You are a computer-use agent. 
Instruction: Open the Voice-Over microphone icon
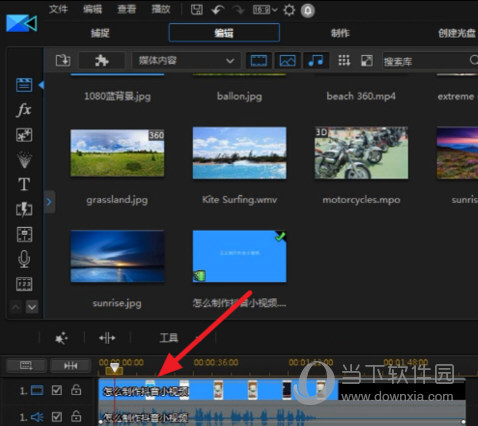[24, 259]
